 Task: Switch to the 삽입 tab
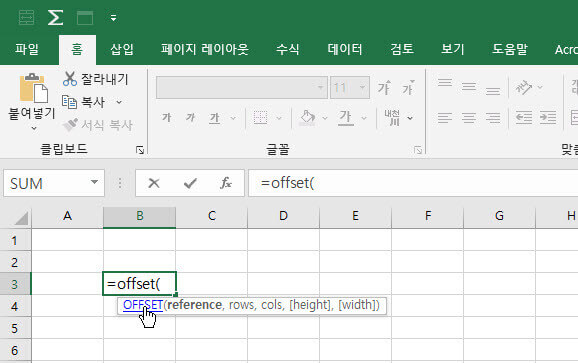pyautogui.click(x=122, y=49)
